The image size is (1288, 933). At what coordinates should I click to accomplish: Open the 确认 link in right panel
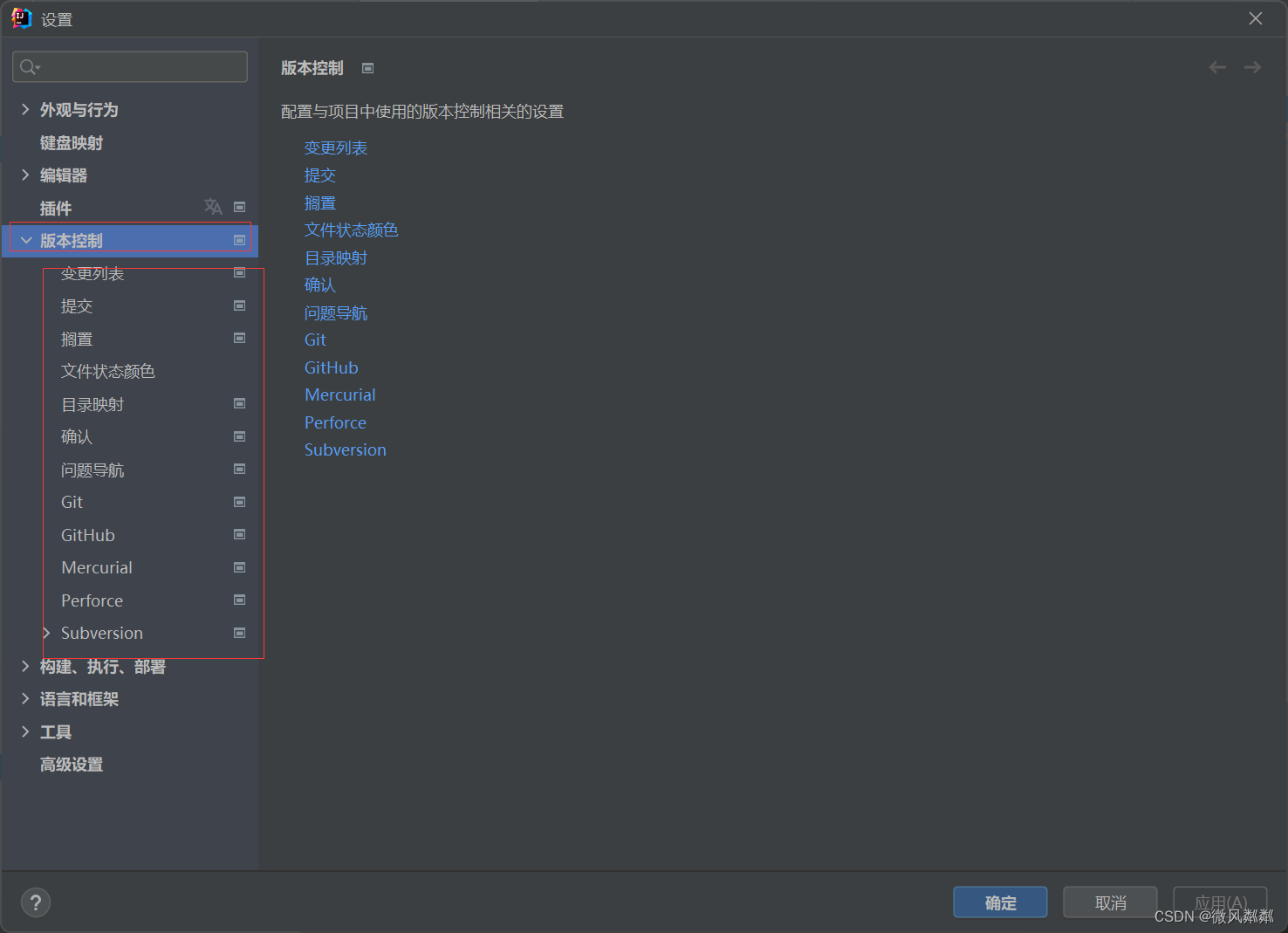click(320, 285)
